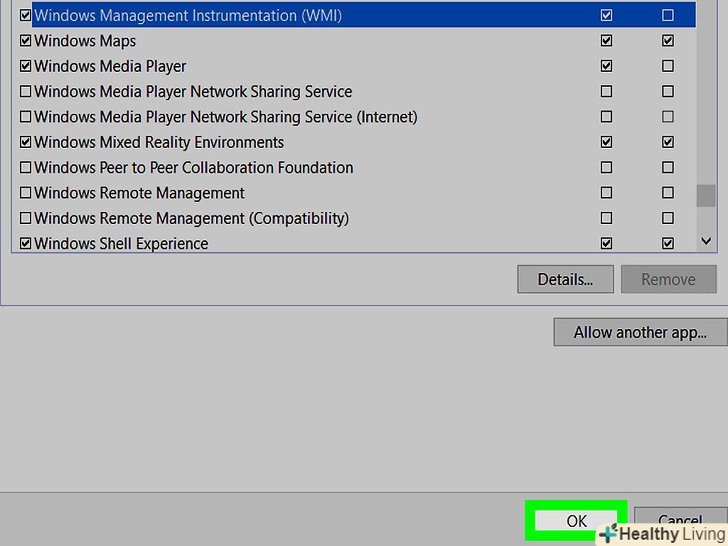Enable Windows Remote Management (Compatibility) app checkbox
Viewport: 728px width, 546px height.
tap(26, 218)
